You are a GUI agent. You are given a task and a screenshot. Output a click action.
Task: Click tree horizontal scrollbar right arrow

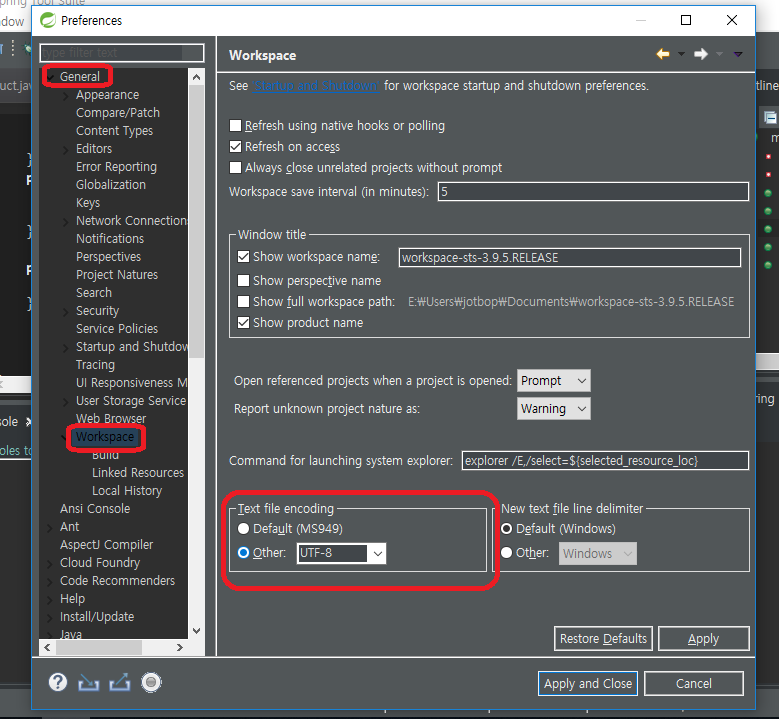click(x=180, y=647)
